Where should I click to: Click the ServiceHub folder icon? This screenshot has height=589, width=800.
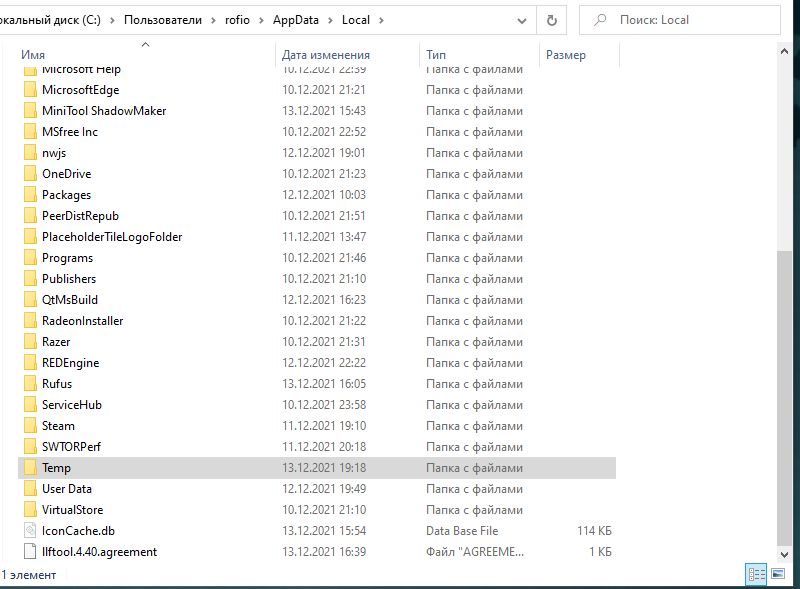pyautogui.click(x=30, y=405)
